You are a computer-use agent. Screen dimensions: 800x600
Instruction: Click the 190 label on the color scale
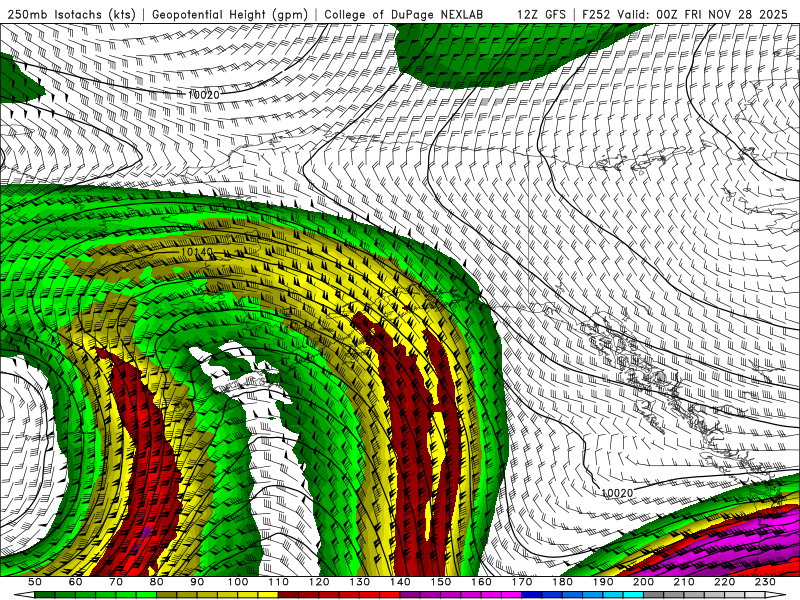click(x=603, y=582)
